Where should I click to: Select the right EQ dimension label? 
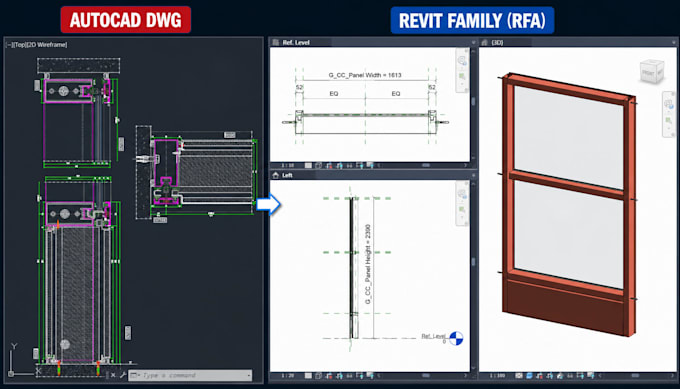(x=396, y=94)
